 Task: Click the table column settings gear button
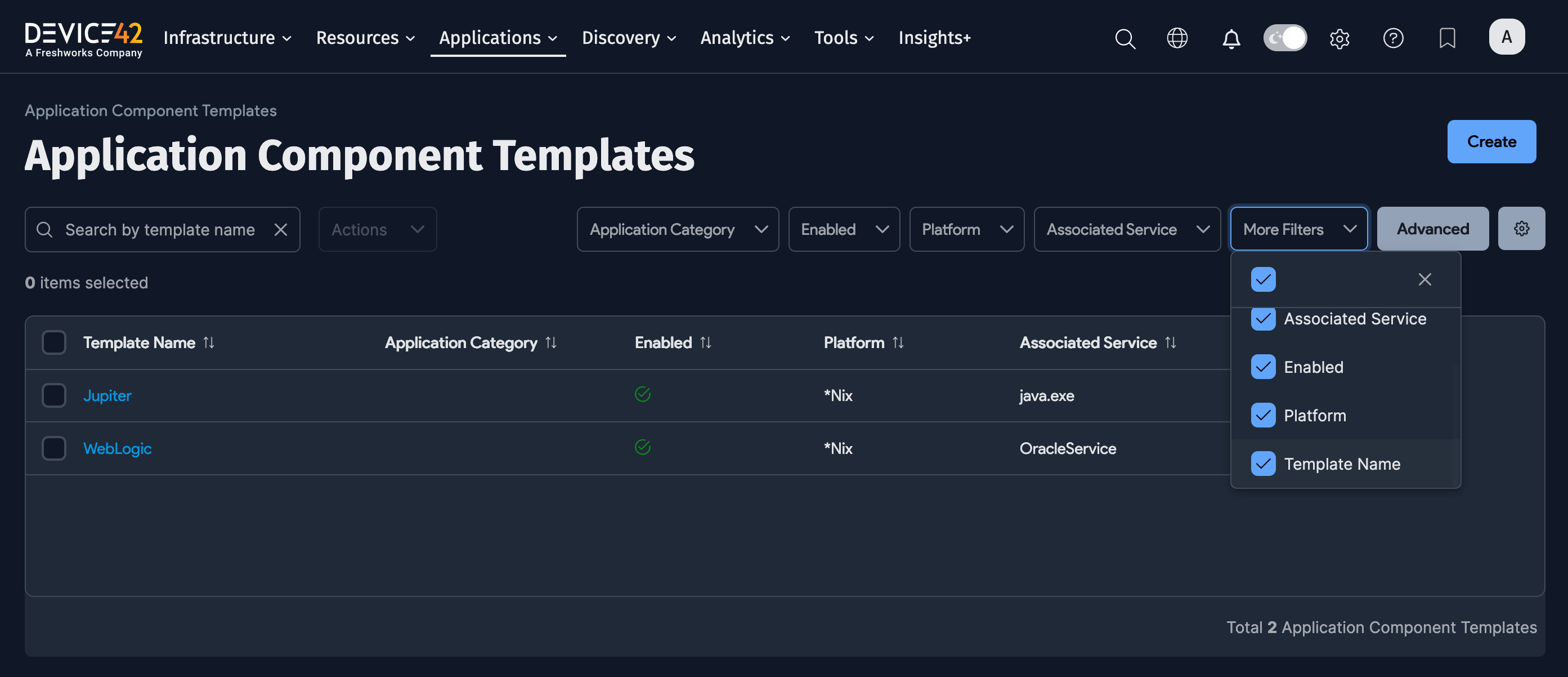point(1521,229)
